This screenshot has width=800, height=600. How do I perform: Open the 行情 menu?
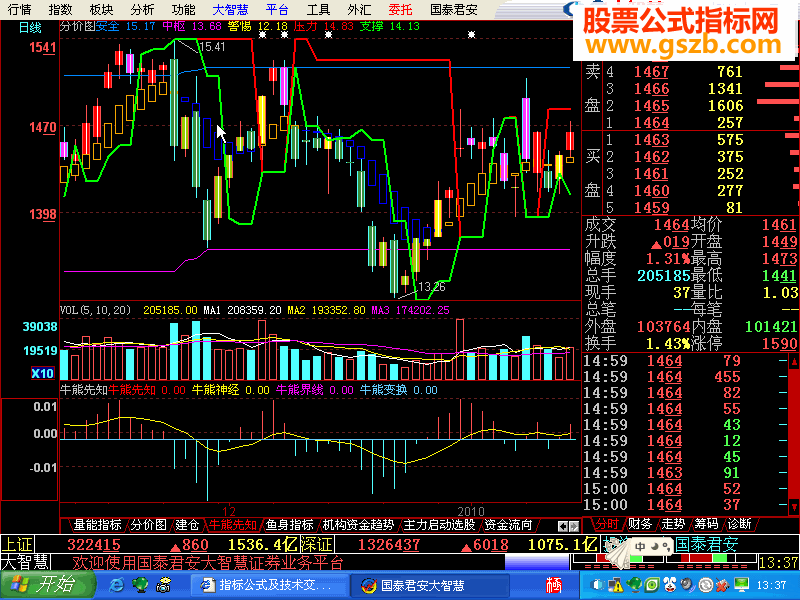coord(19,9)
